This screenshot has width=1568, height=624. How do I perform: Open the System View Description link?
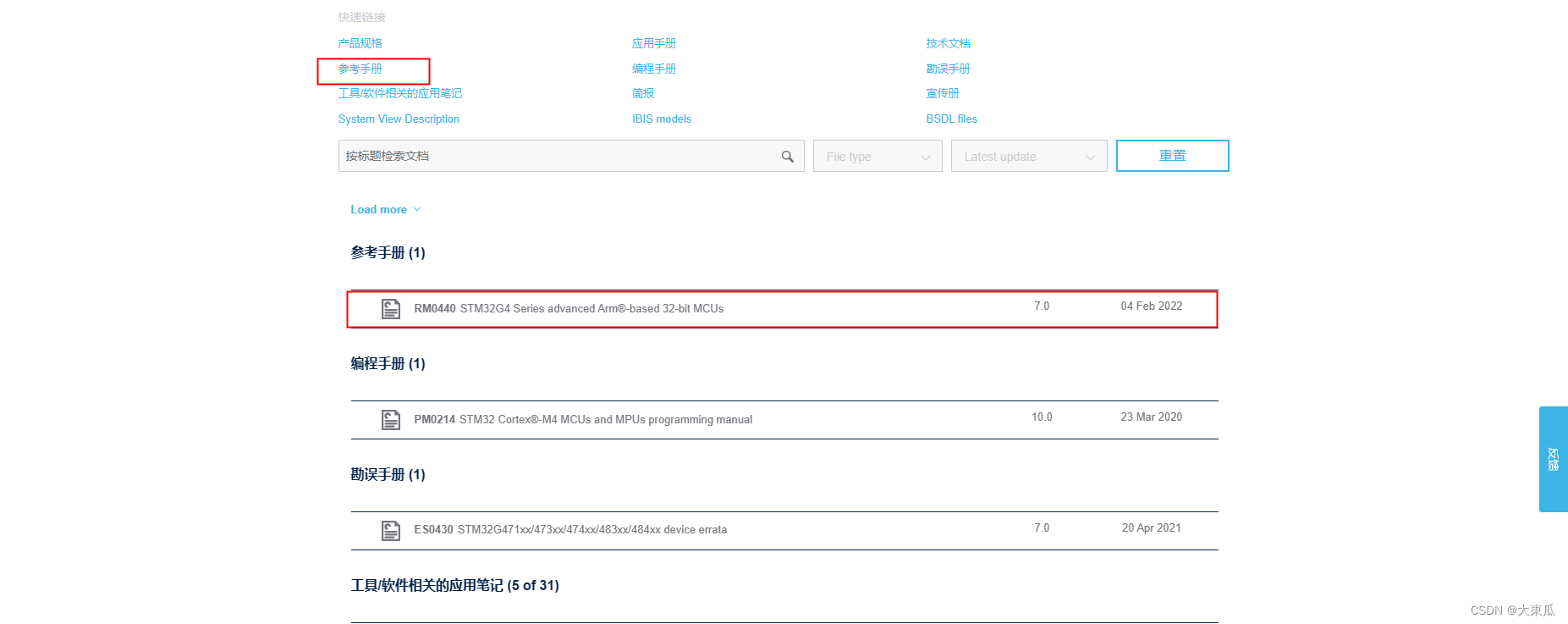(399, 119)
